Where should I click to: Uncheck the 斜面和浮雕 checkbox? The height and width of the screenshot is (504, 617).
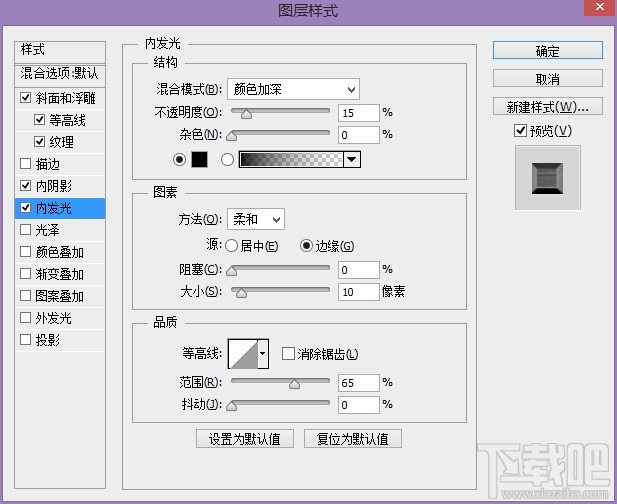tap(26, 98)
